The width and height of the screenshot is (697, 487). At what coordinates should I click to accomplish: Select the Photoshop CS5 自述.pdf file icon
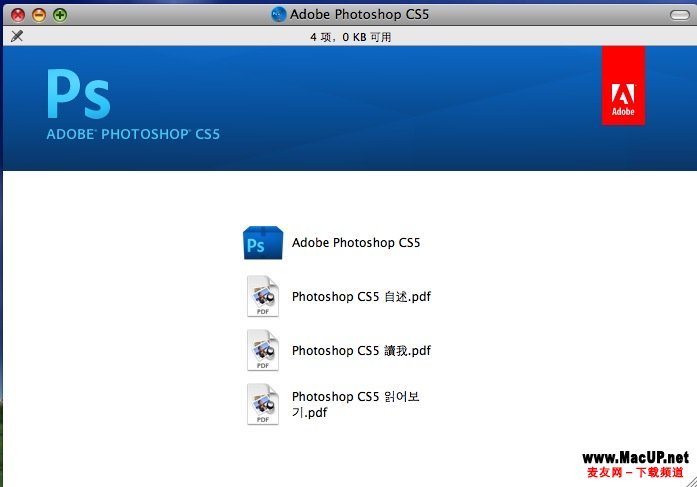coord(263,296)
